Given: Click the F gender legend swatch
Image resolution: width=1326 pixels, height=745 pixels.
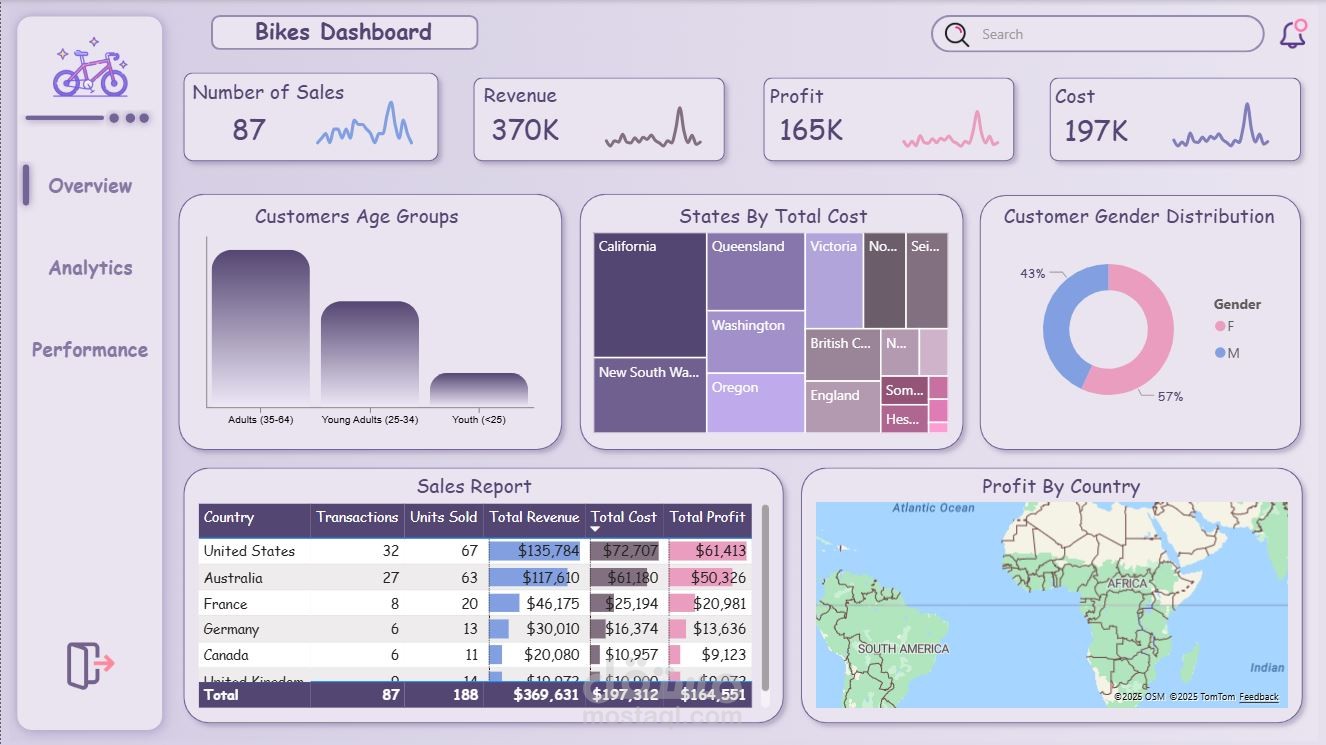Looking at the screenshot, I should point(1220,326).
